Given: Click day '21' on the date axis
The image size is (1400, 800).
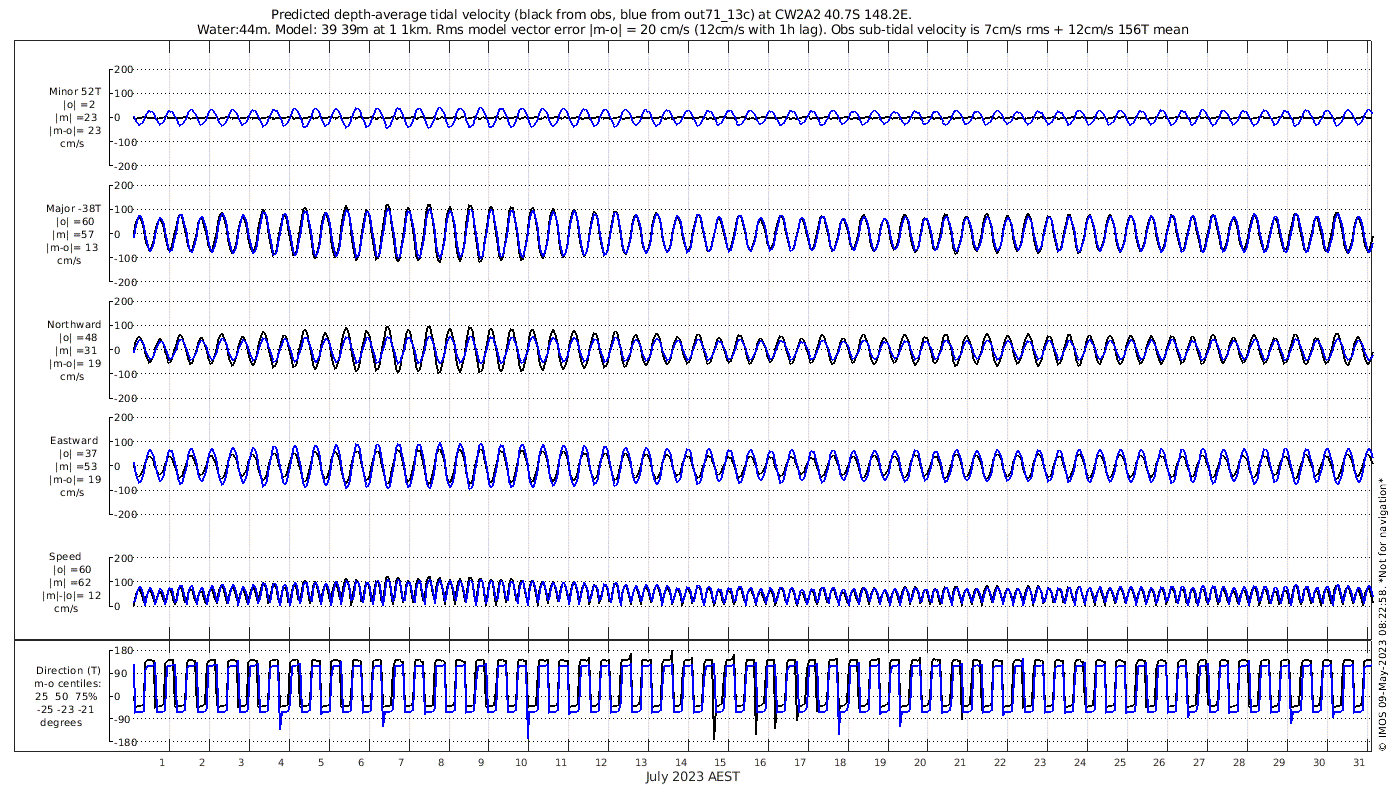Looking at the screenshot, I should click(960, 762).
